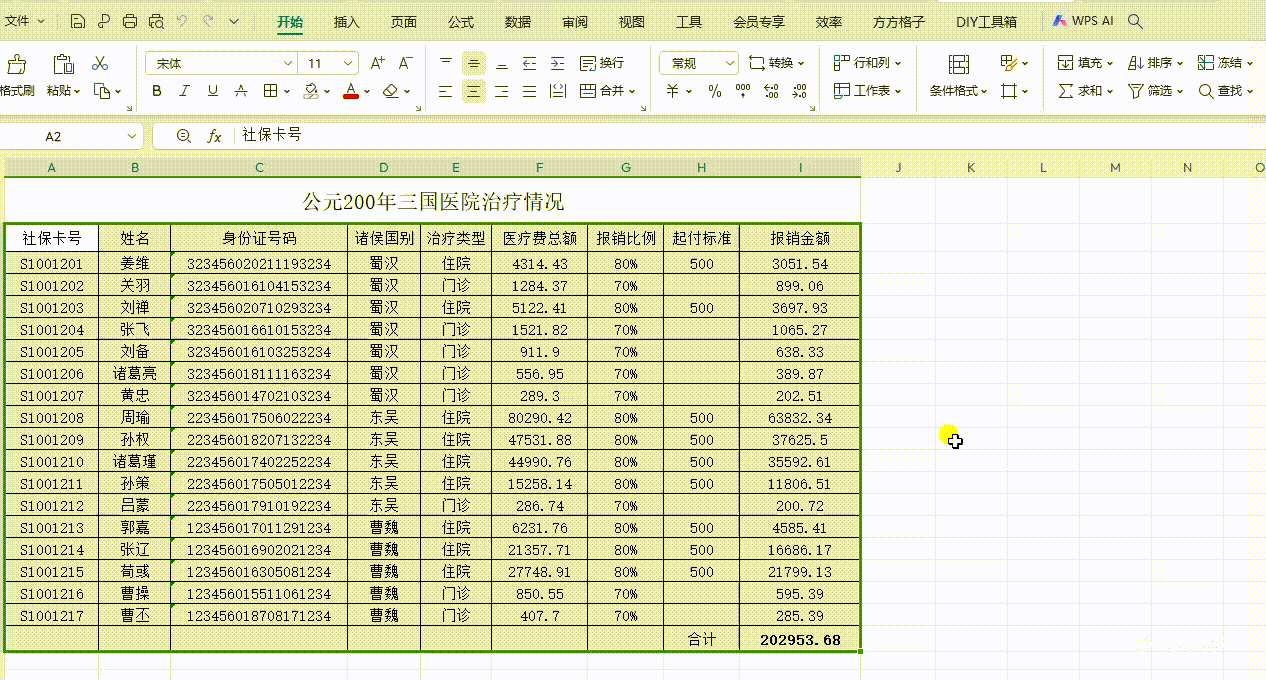This screenshot has width=1266, height=680.
Task: Open the File (文件) menu
Action: (x=24, y=21)
